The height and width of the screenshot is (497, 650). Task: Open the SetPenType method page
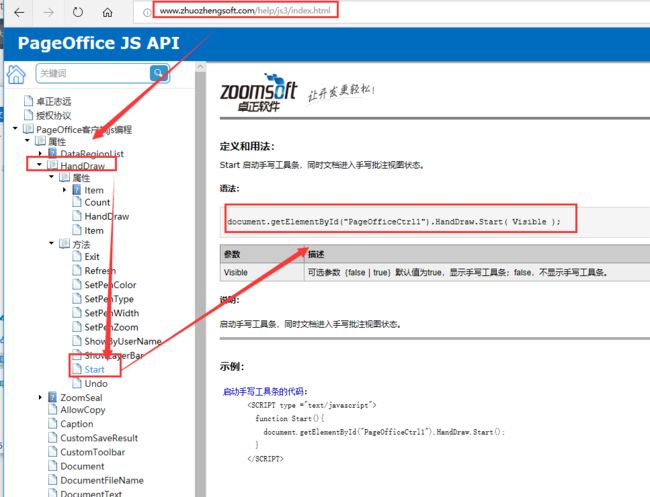click(109, 299)
